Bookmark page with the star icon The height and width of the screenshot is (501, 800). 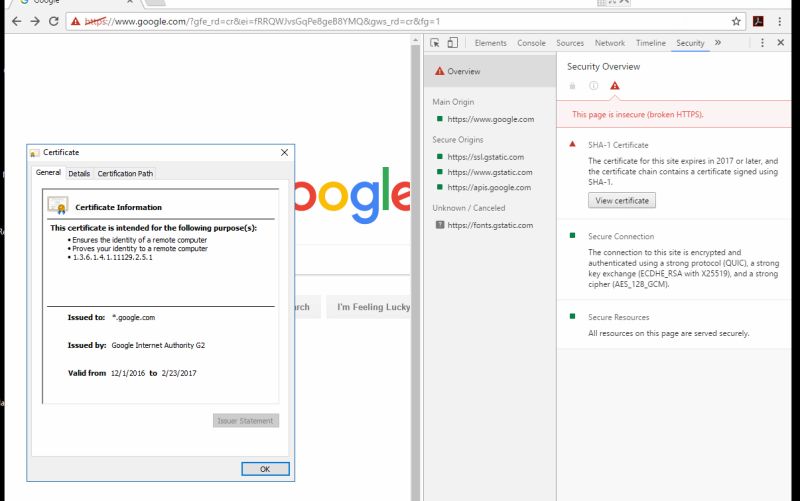736,21
